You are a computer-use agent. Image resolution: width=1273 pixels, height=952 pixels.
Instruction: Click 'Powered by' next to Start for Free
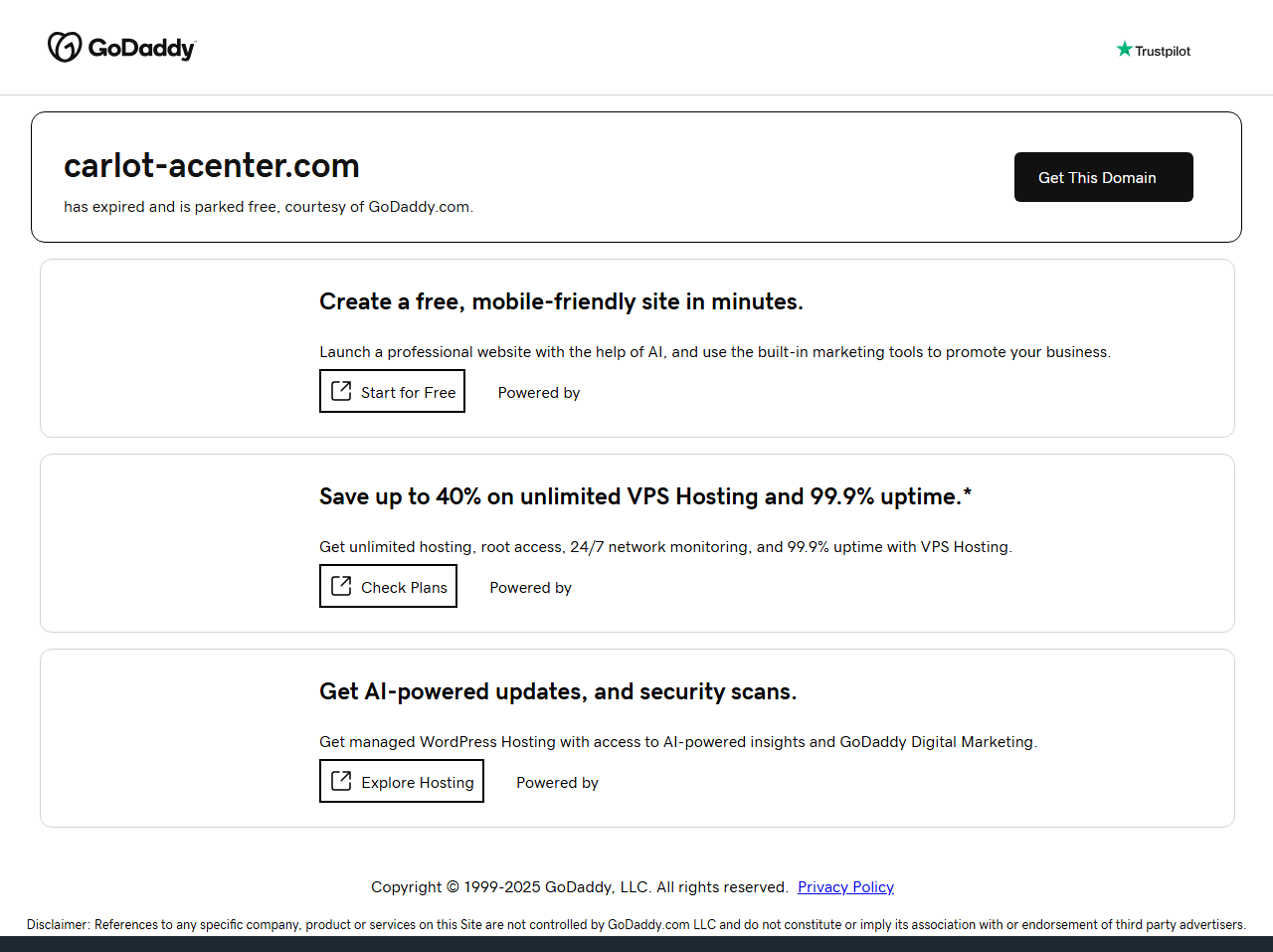539,393
